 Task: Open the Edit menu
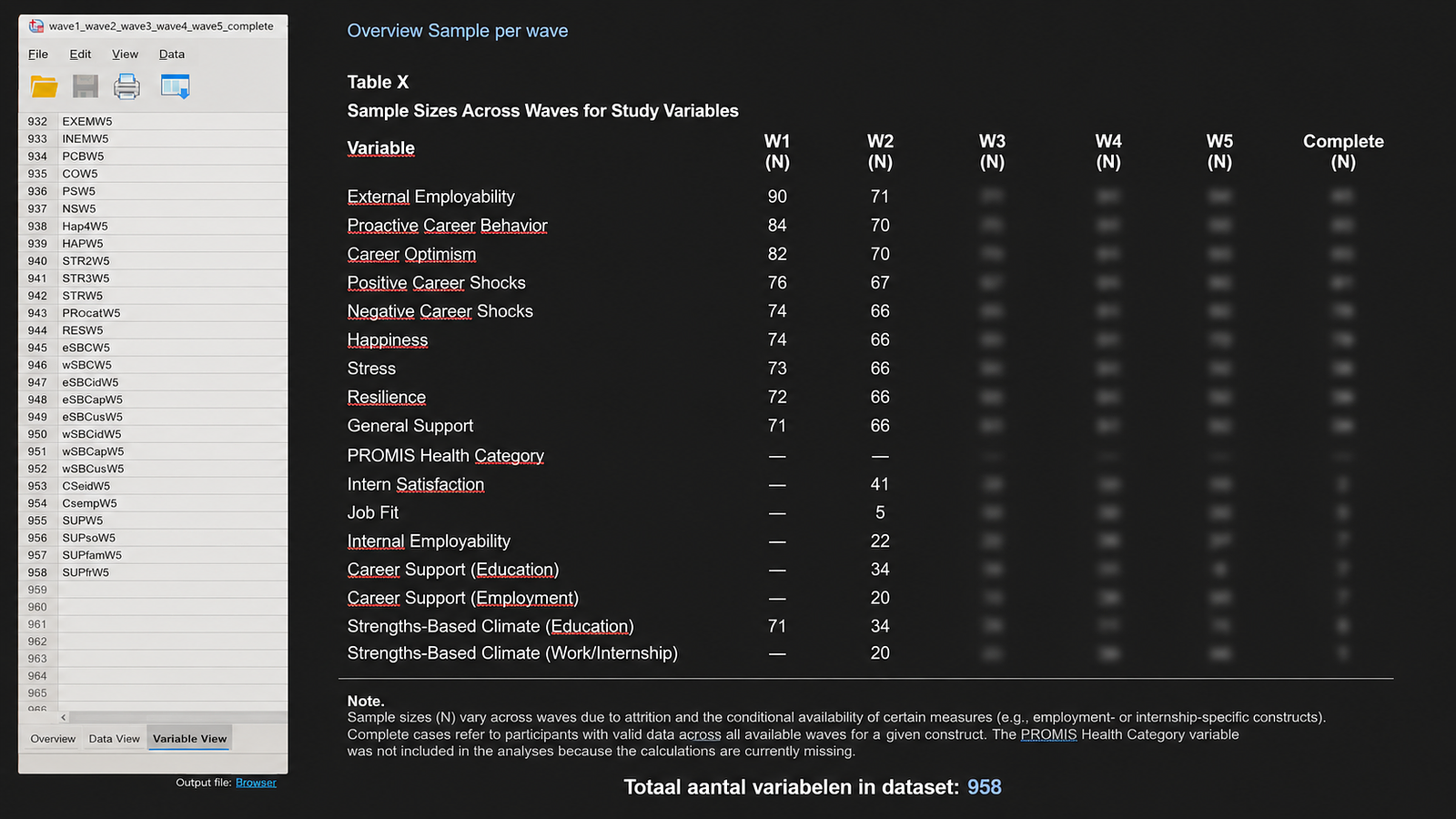click(x=80, y=55)
